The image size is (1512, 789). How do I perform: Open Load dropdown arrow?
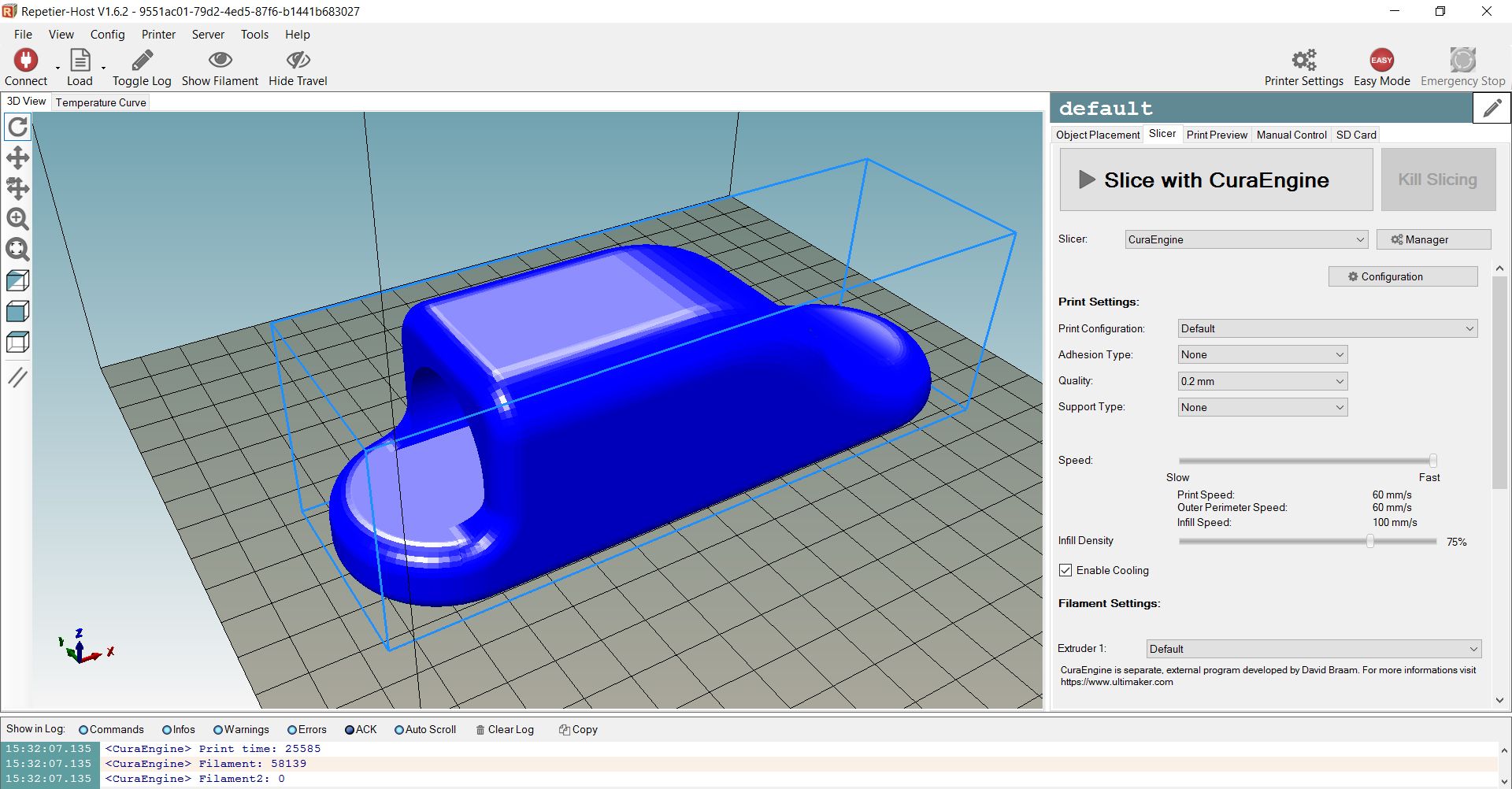[103, 69]
